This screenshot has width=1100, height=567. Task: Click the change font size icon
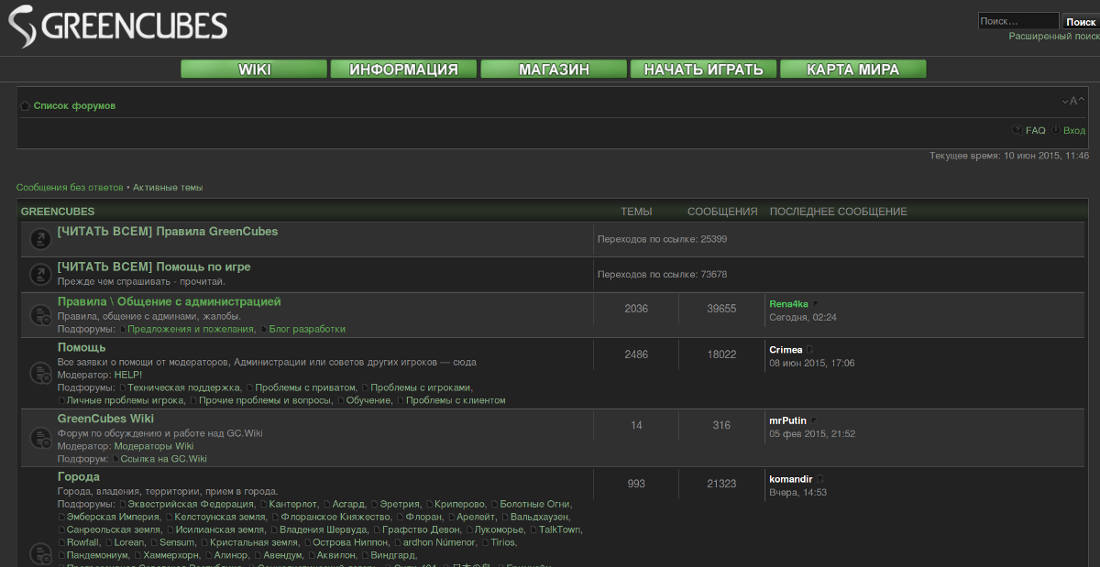[x=1073, y=101]
